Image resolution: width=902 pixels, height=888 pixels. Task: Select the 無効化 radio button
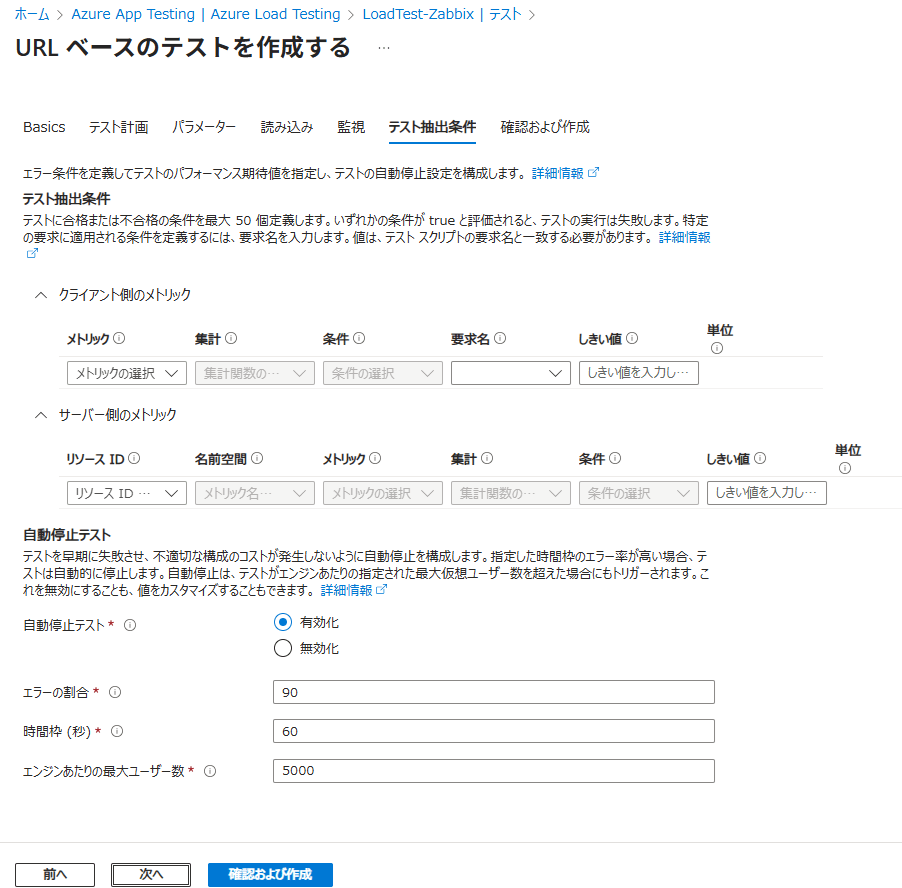pos(283,648)
